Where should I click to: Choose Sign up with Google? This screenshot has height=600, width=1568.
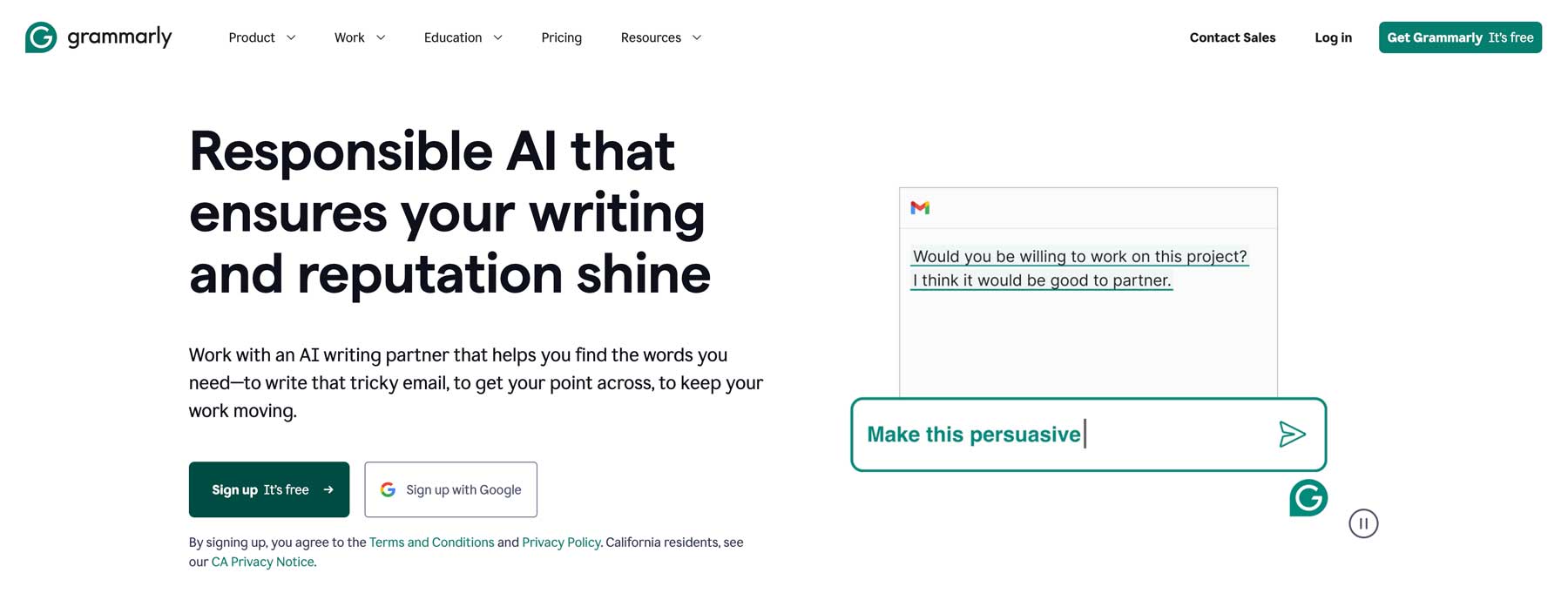(x=450, y=489)
